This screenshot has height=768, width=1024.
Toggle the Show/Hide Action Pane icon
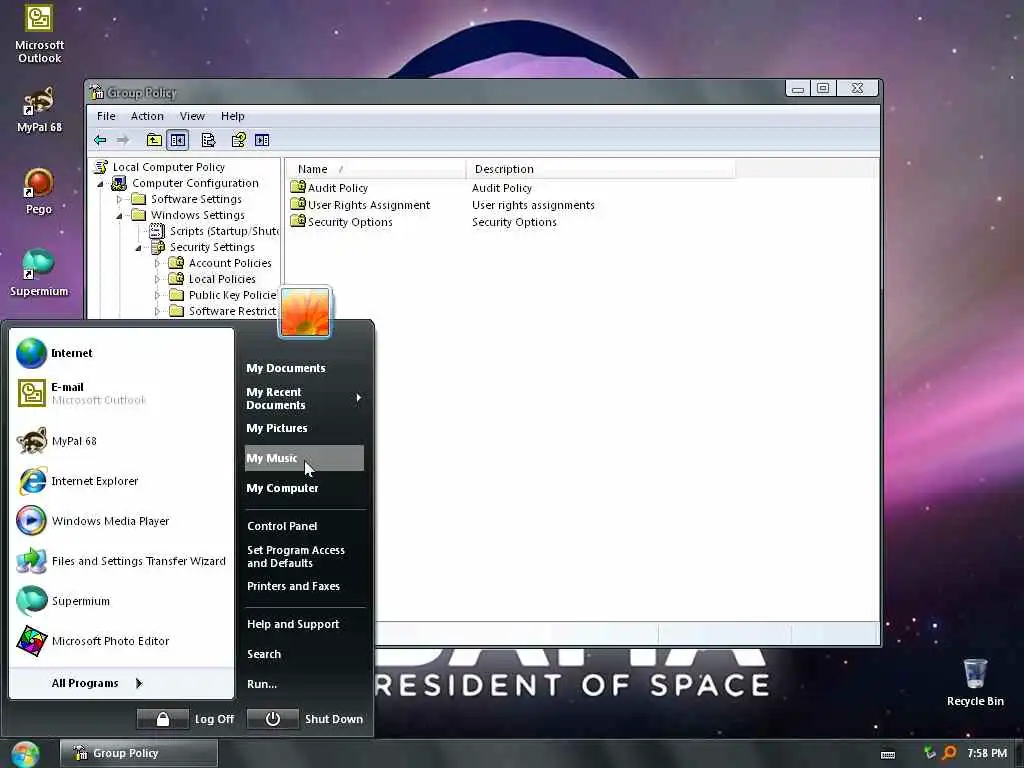pos(262,140)
